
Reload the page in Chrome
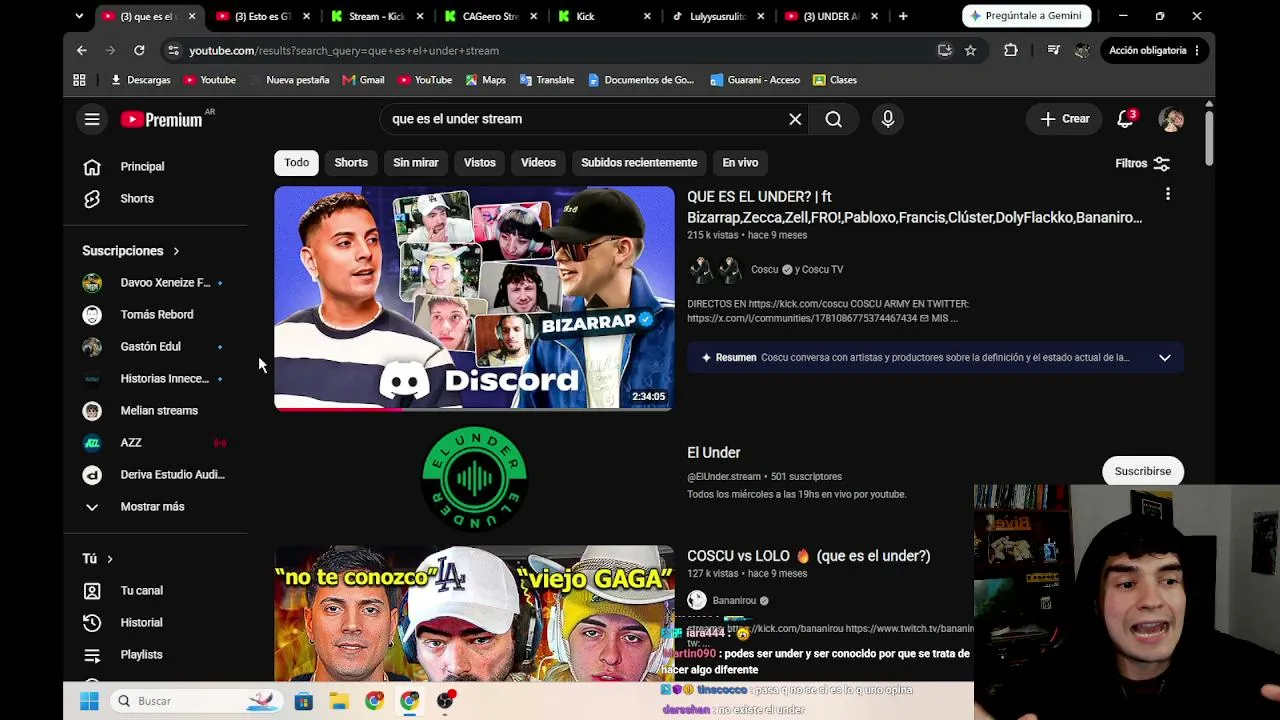(x=139, y=50)
